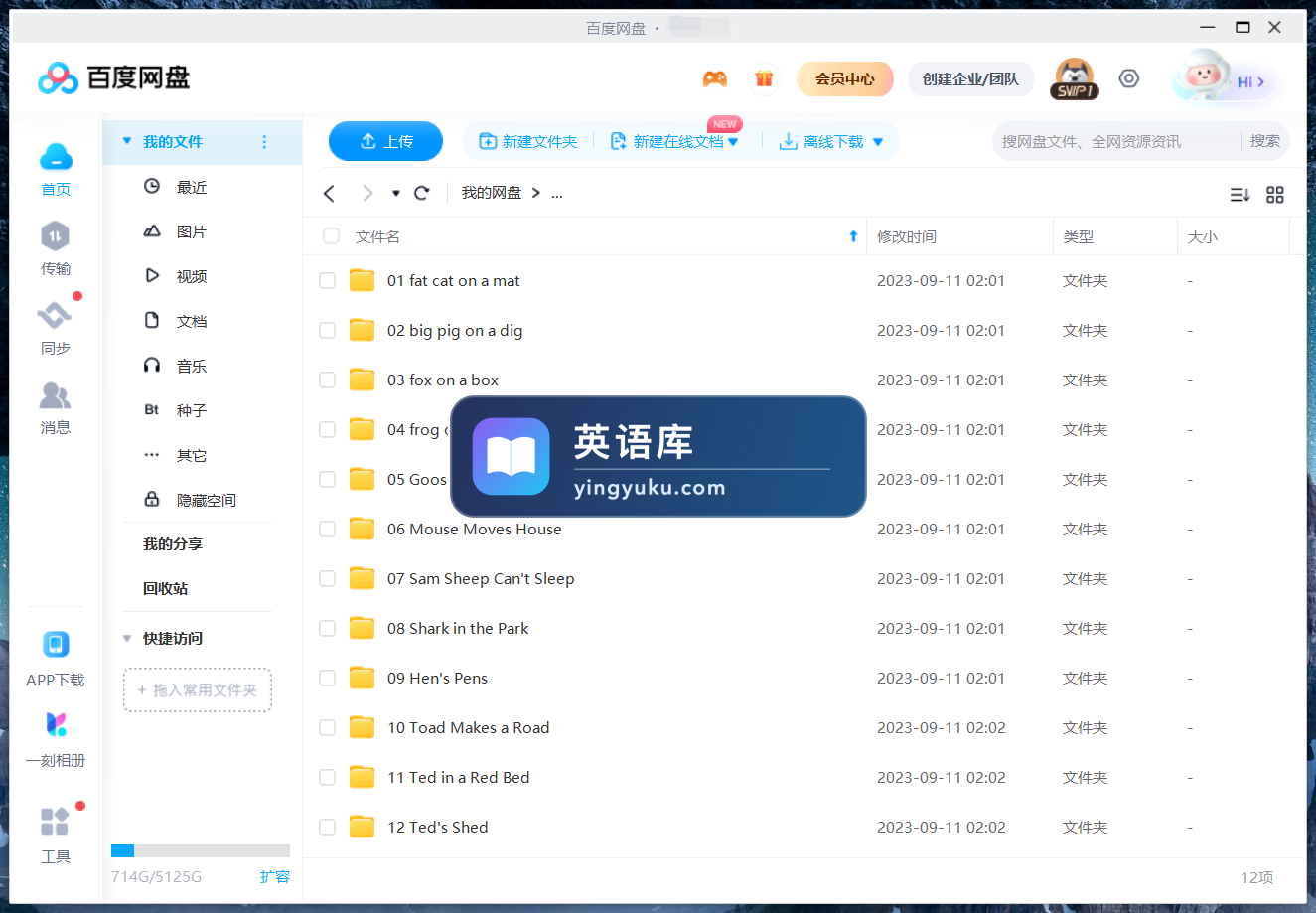Image resolution: width=1316 pixels, height=913 pixels.
Task: Refresh the file list
Action: (x=422, y=193)
